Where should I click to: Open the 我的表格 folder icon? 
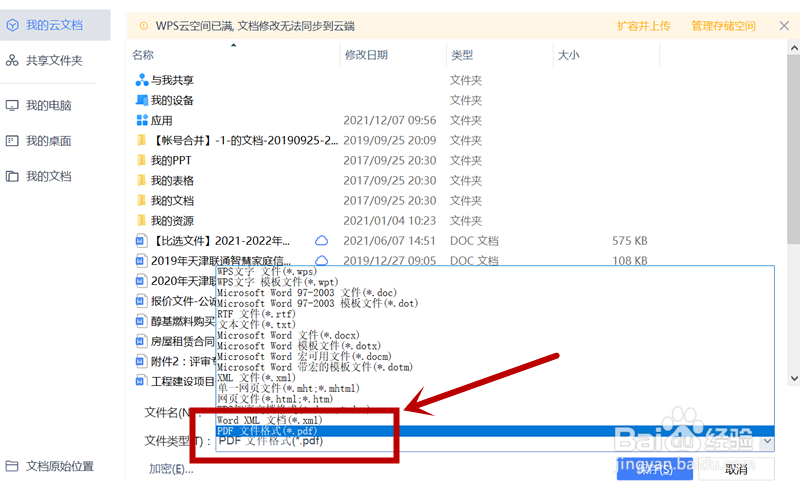(141, 181)
